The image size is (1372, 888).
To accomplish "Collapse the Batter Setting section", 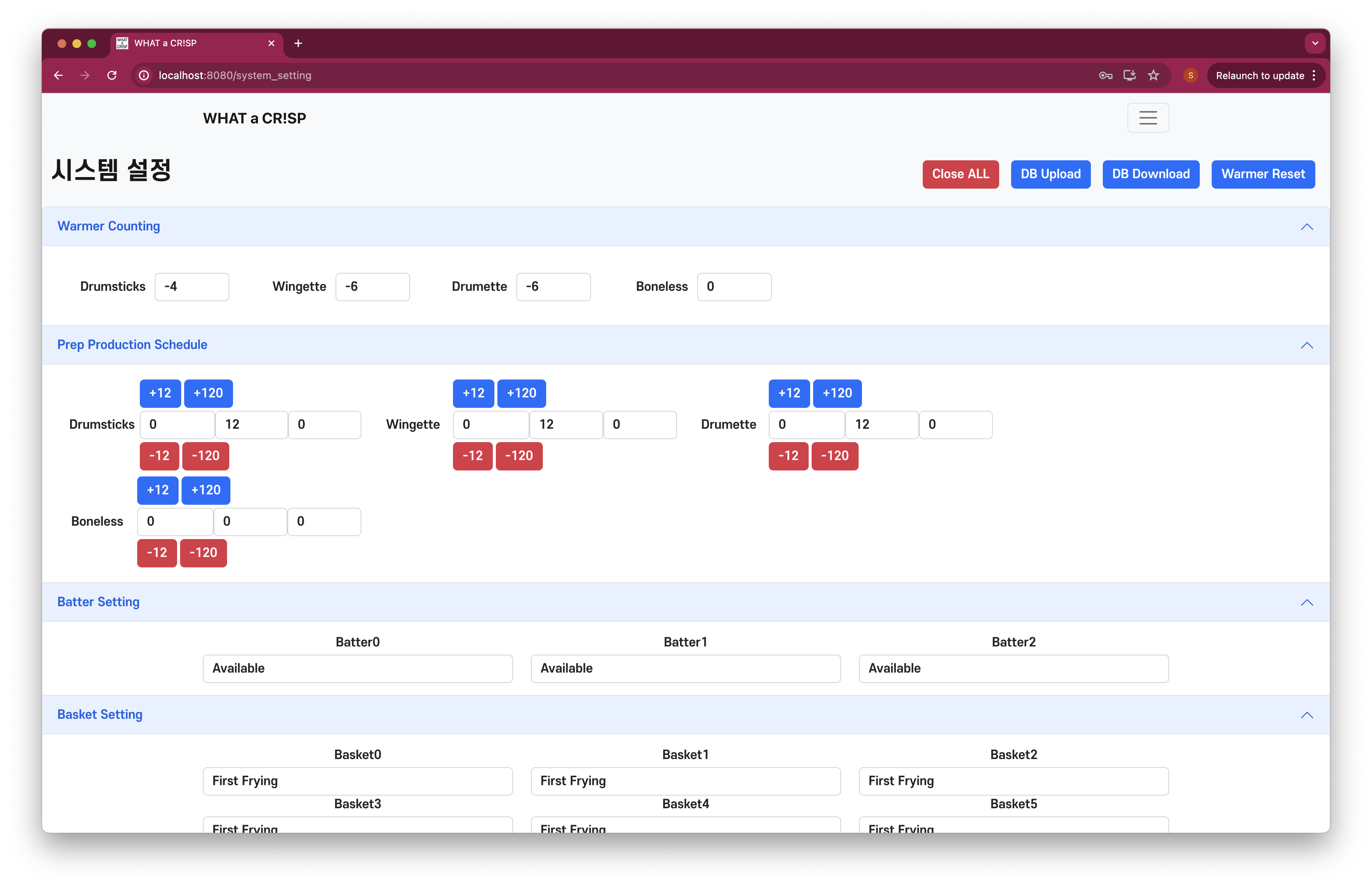I will [1306, 602].
